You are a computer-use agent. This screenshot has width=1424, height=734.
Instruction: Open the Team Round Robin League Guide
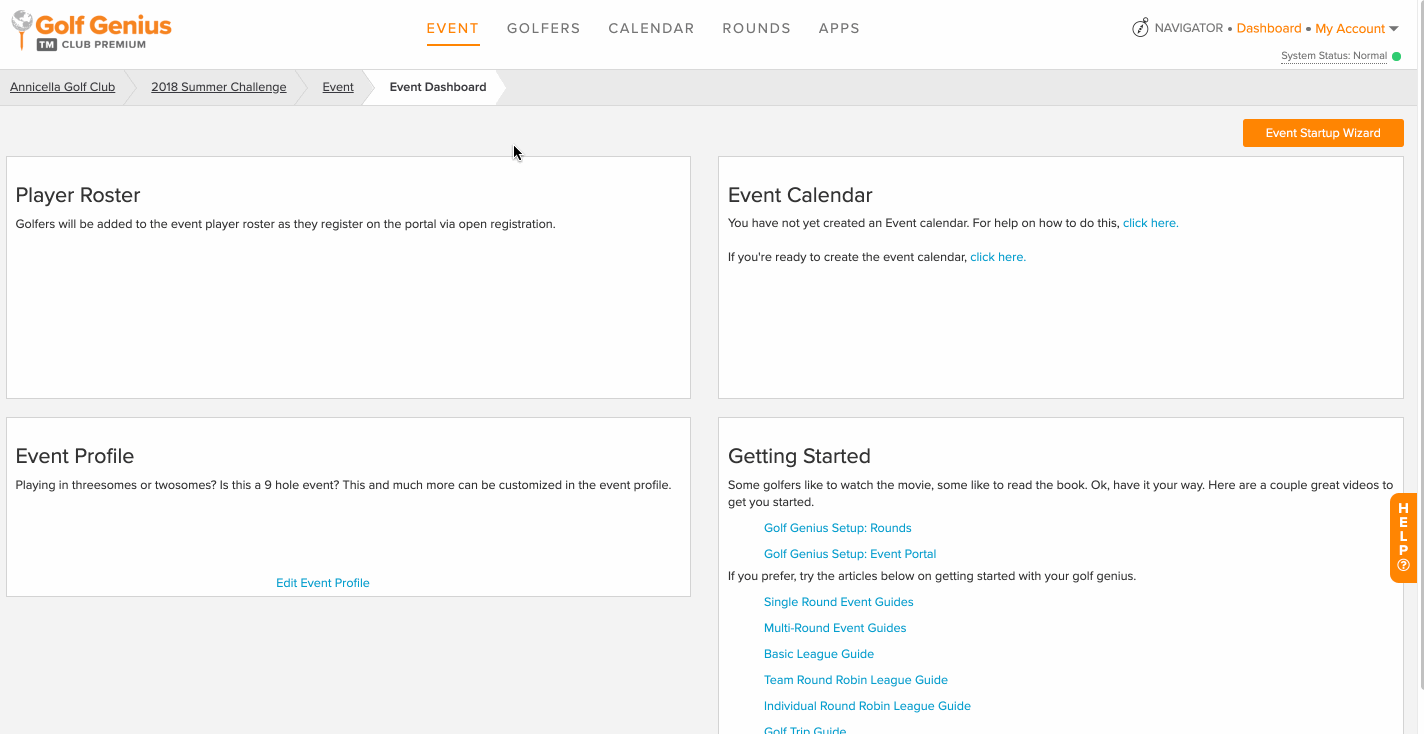click(855, 679)
